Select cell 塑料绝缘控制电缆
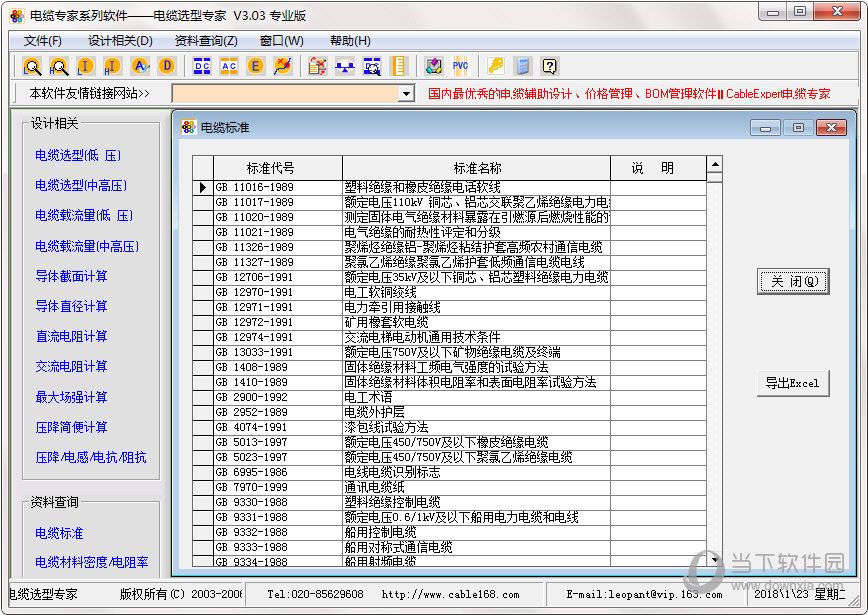 (477, 502)
